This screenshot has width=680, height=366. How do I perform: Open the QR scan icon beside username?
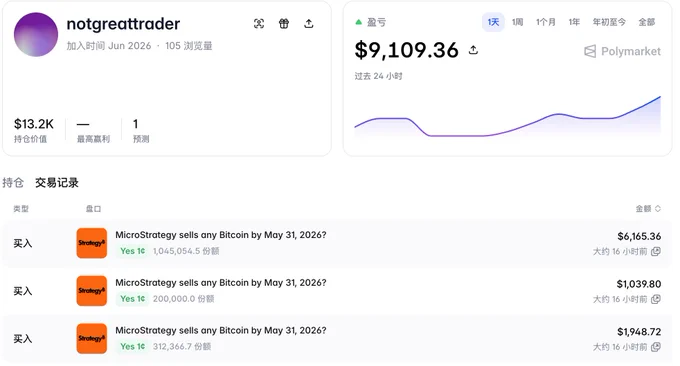[259, 23]
